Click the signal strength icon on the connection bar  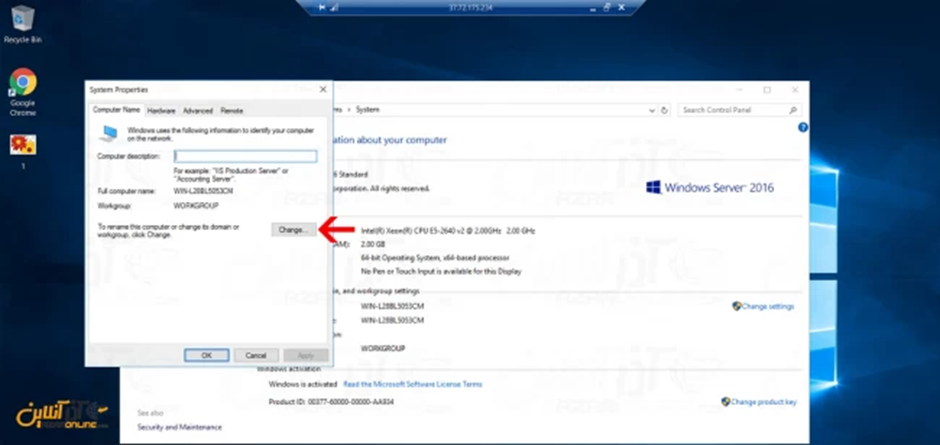[x=335, y=7]
